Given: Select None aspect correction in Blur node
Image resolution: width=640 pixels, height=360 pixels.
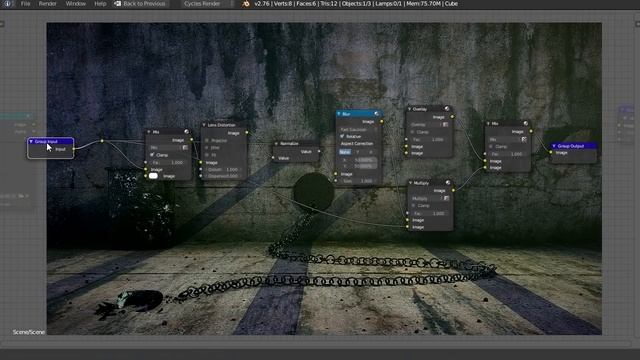Looking at the screenshot, I should click(x=345, y=152).
